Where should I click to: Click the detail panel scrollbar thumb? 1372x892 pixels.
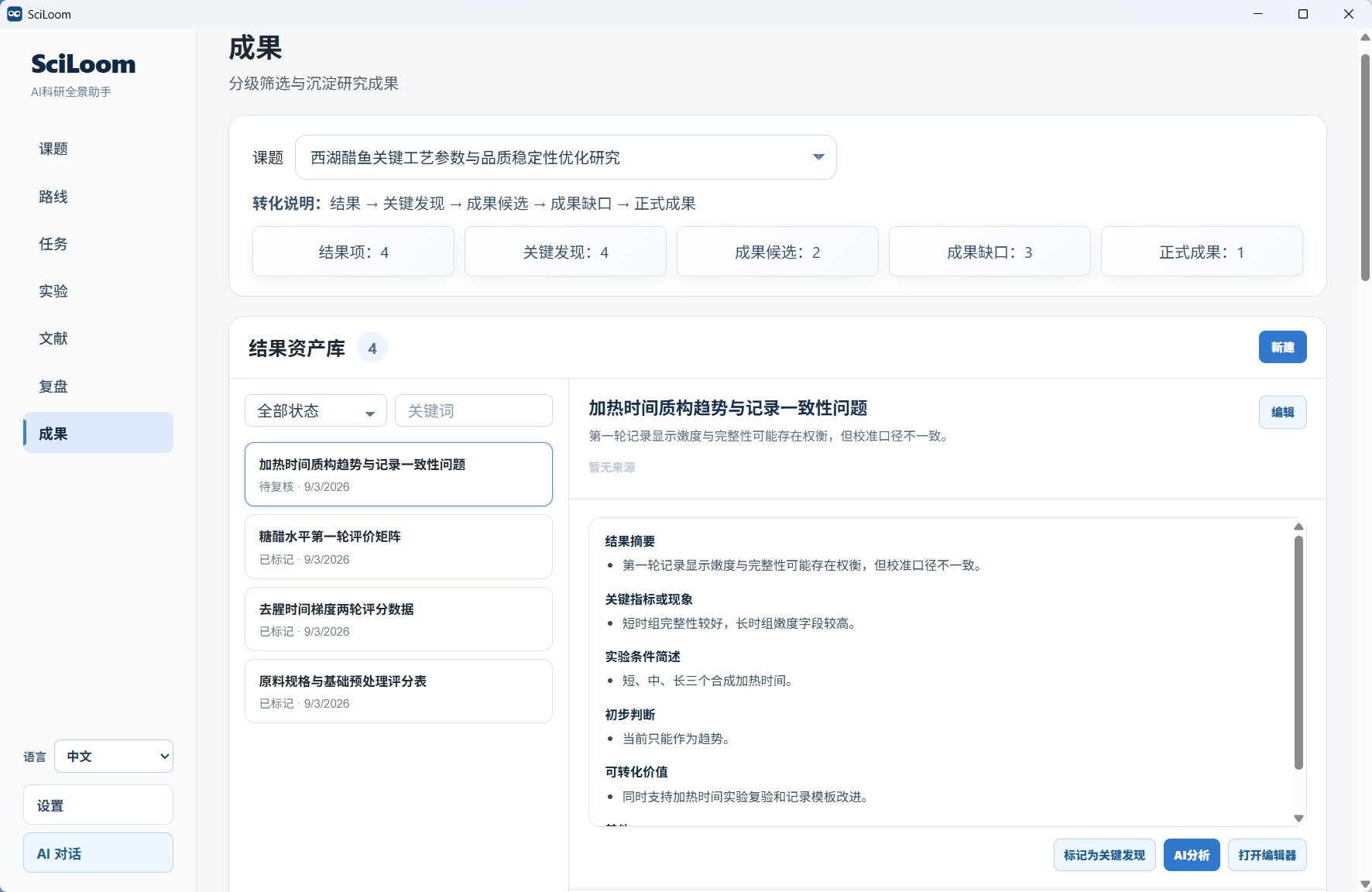[x=1298, y=653]
